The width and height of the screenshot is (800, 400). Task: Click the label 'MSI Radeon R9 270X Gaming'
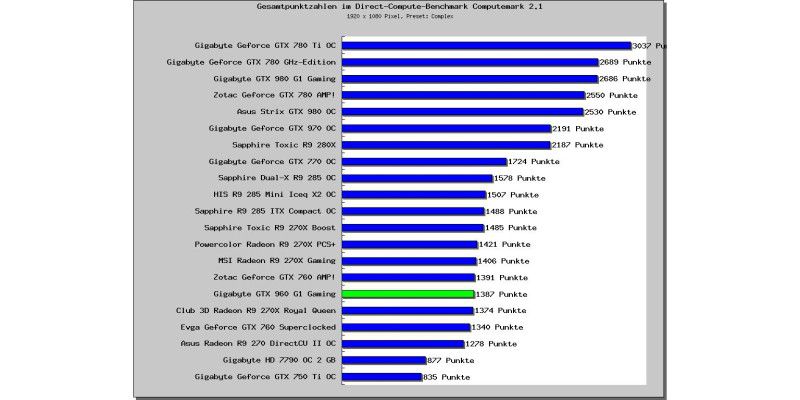277,261
